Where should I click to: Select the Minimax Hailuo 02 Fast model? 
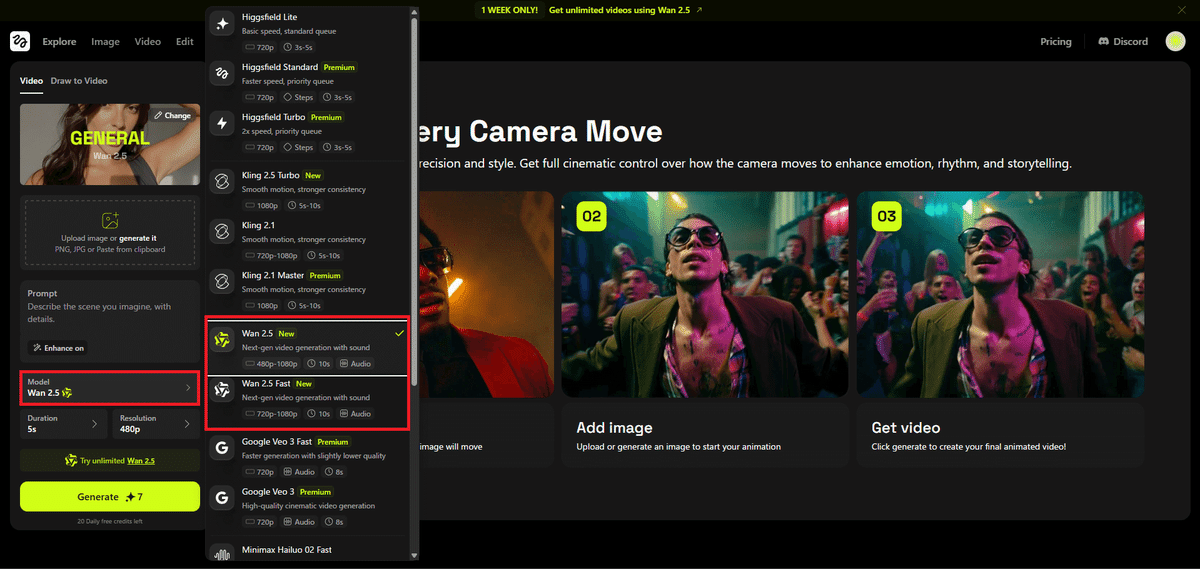click(310, 553)
